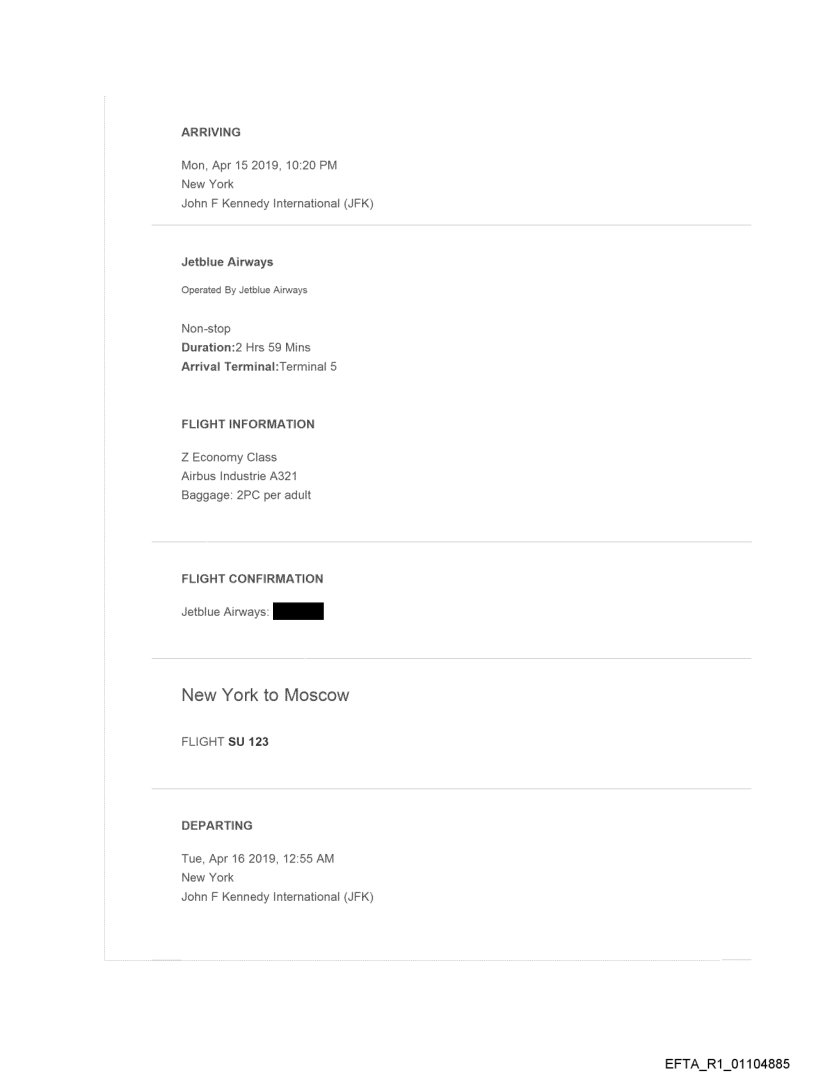The image size is (816, 1073).
Task: Click the FLIGHT INFORMATION heading
Action: [247, 424]
